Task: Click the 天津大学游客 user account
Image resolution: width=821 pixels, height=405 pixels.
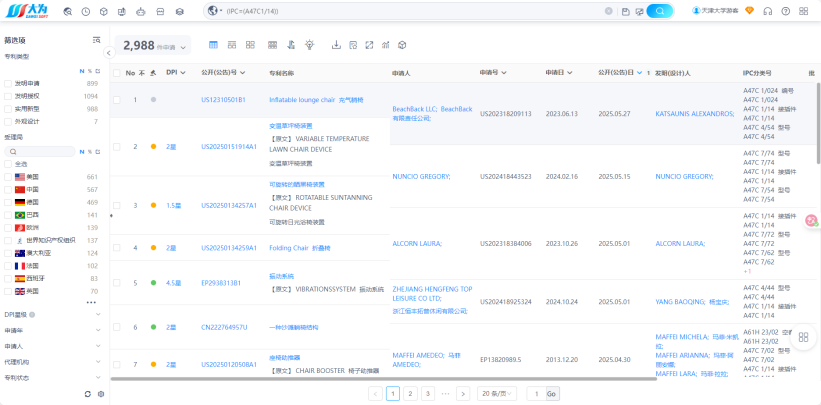Action: (715, 10)
